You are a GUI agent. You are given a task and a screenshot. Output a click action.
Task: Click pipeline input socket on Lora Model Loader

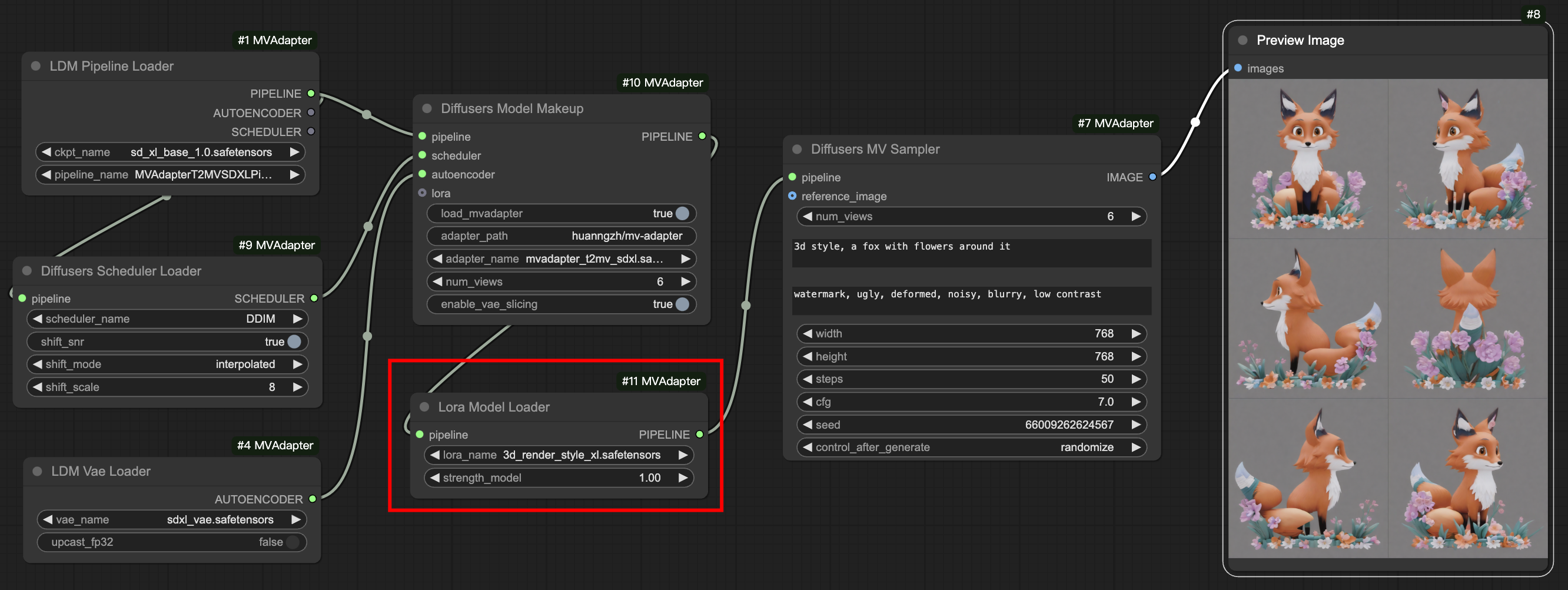(420, 435)
